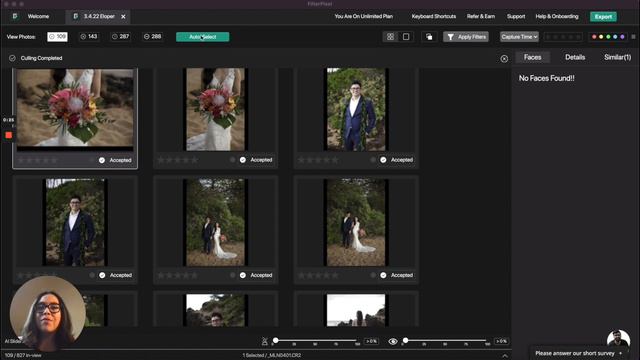Select the vertical bouquet photo thumbnail
Image resolution: width=640 pixels, height=360 pixels.
pyautogui.click(x=216, y=109)
